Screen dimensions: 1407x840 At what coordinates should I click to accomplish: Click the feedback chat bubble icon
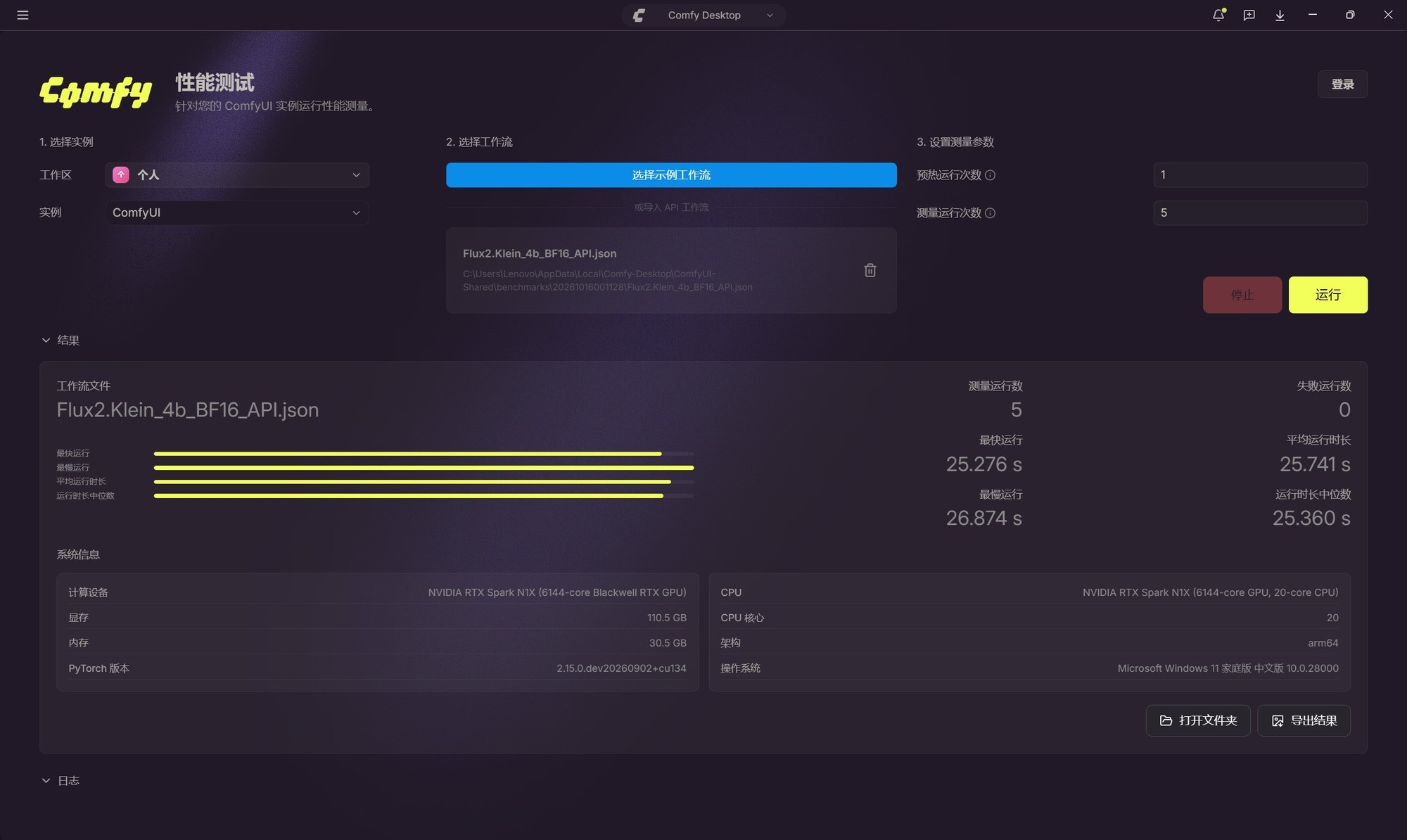click(1249, 15)
